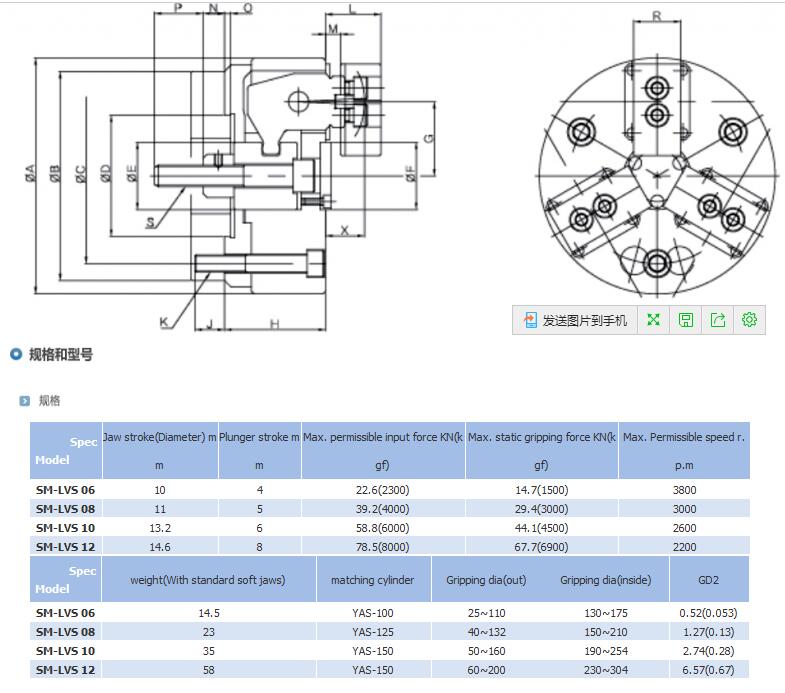Select the 40~132 gripping diameter cell
Viewport: 785px width, 693px height.
(487, 632)
